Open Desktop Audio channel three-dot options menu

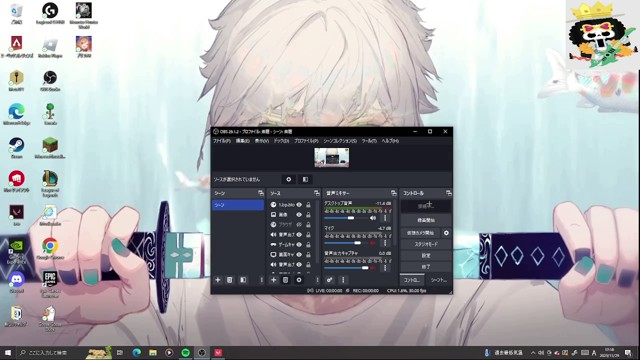[385, 218]
